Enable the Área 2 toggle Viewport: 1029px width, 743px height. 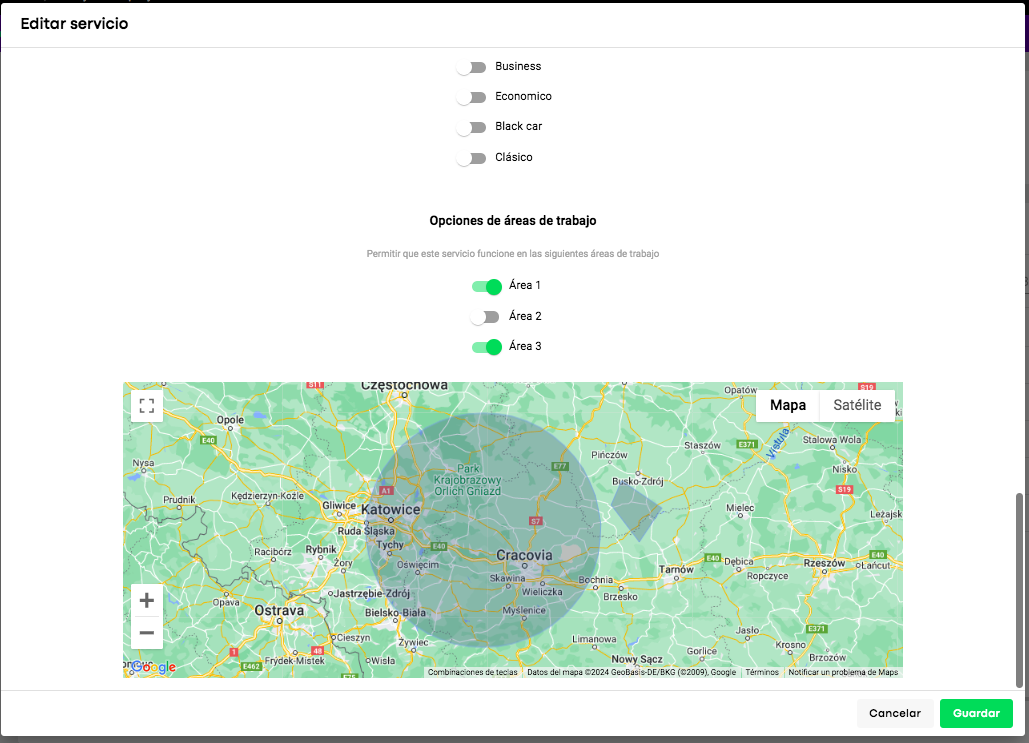(485, 317)
